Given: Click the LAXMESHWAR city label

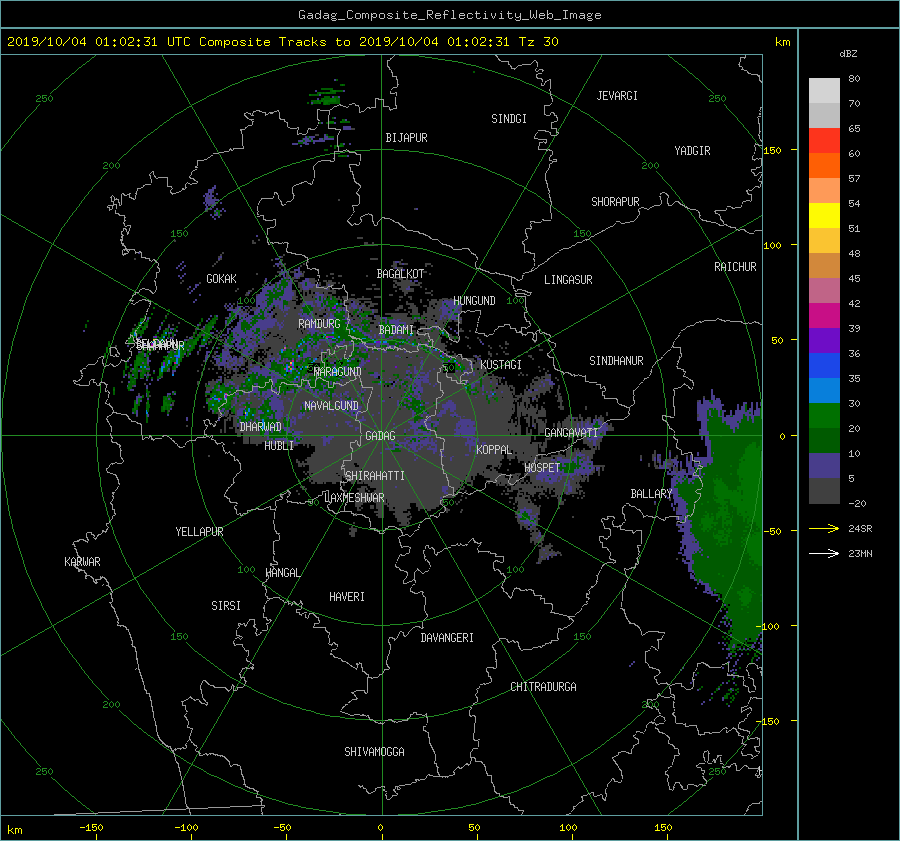Looking at the screenshot, I should [354, 498].
